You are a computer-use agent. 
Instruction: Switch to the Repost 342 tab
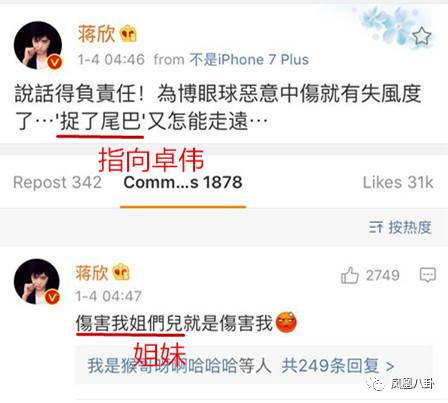(x=57, y=183)
